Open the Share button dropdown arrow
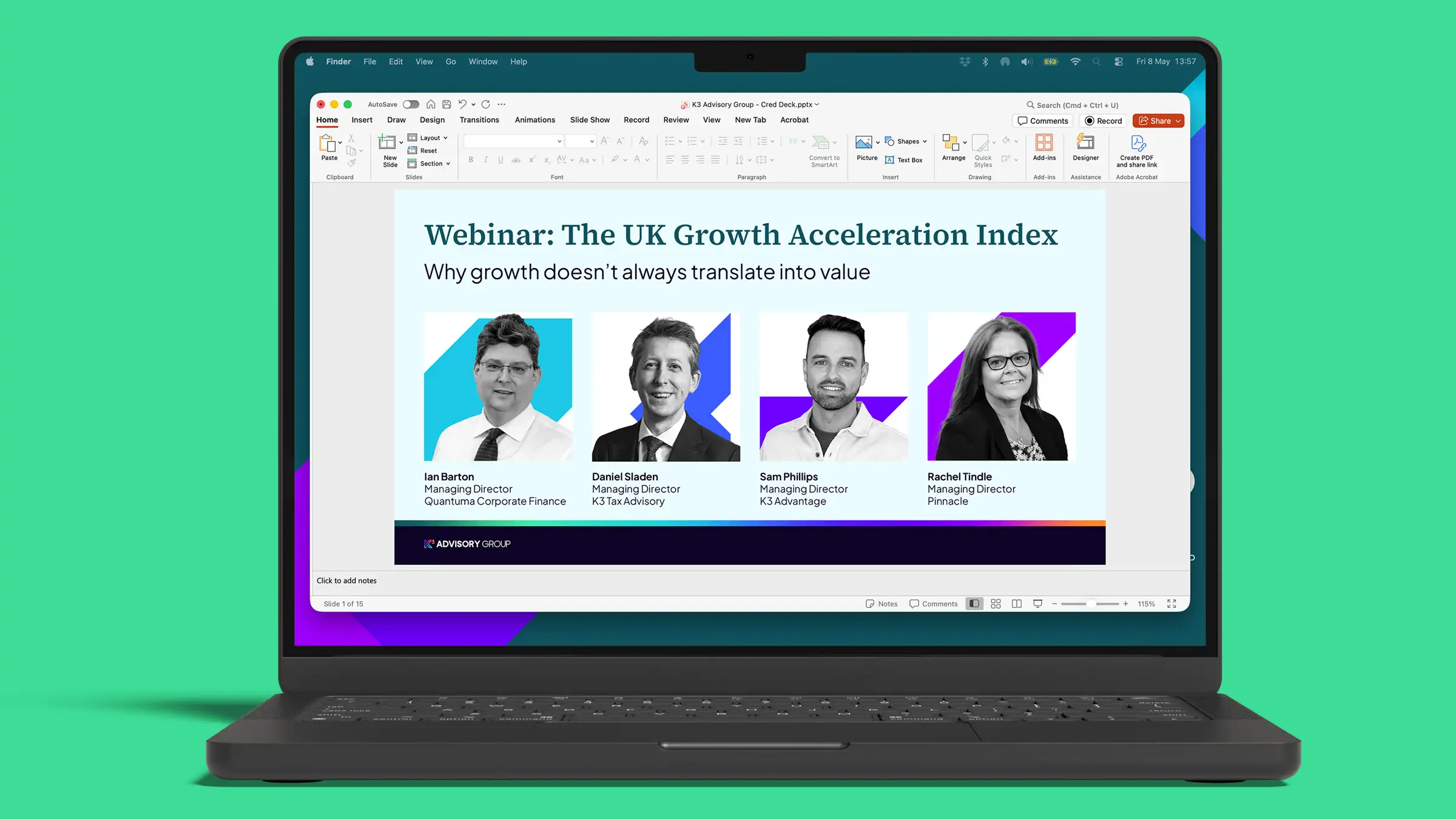This screenshot has width=1456, height=819. point(1178,121)
